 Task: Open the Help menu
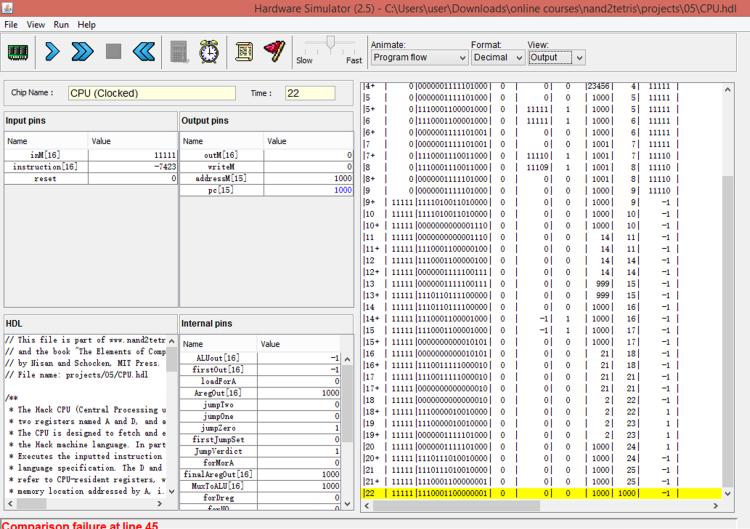click(x=87, y=24)
